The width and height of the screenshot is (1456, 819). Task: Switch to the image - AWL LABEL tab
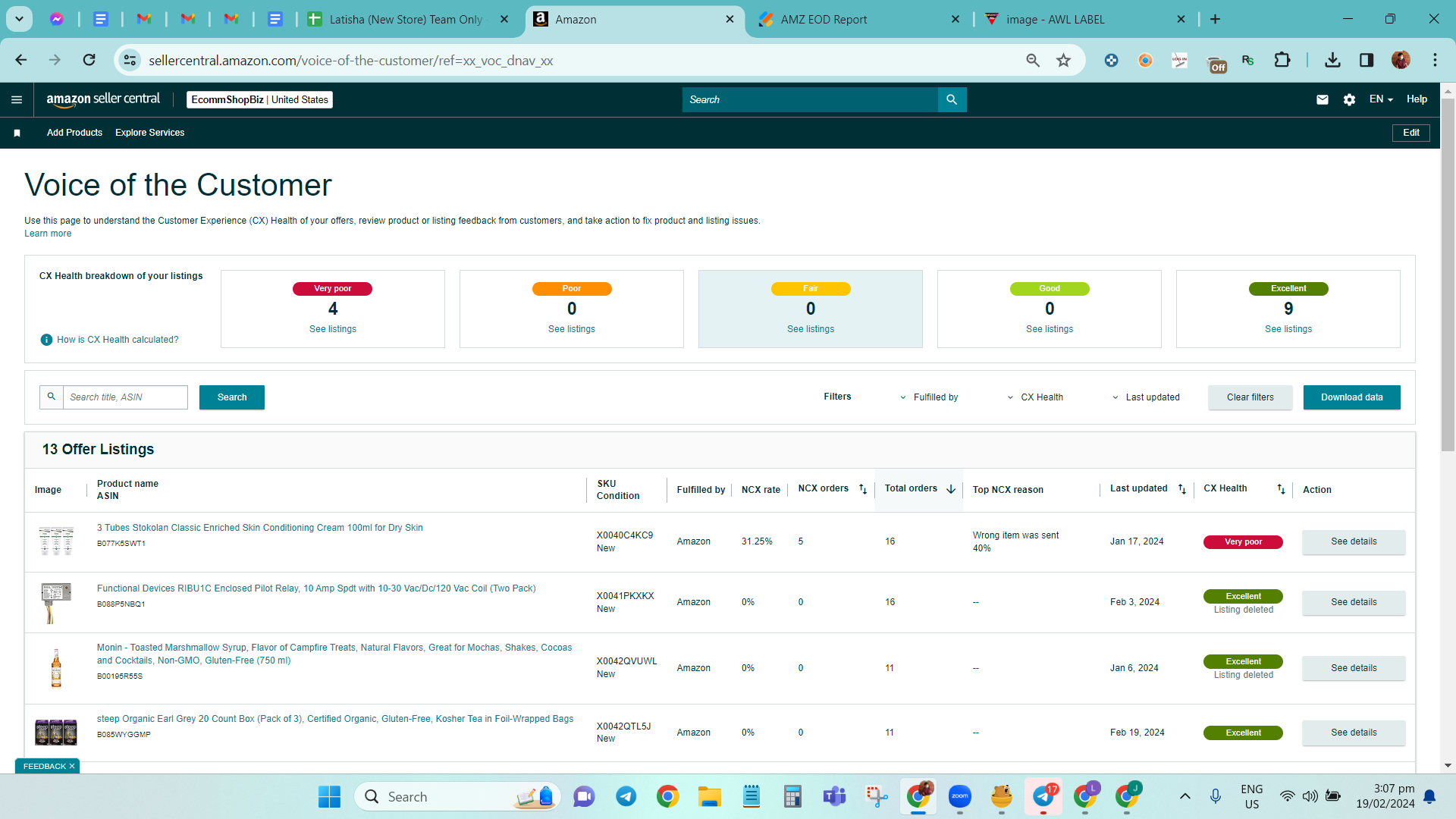point(1085,19)
